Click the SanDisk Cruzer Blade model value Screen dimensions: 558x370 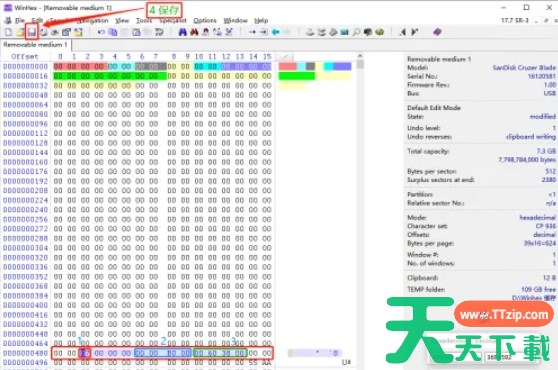pyautogui.click(x=524, y=68)
